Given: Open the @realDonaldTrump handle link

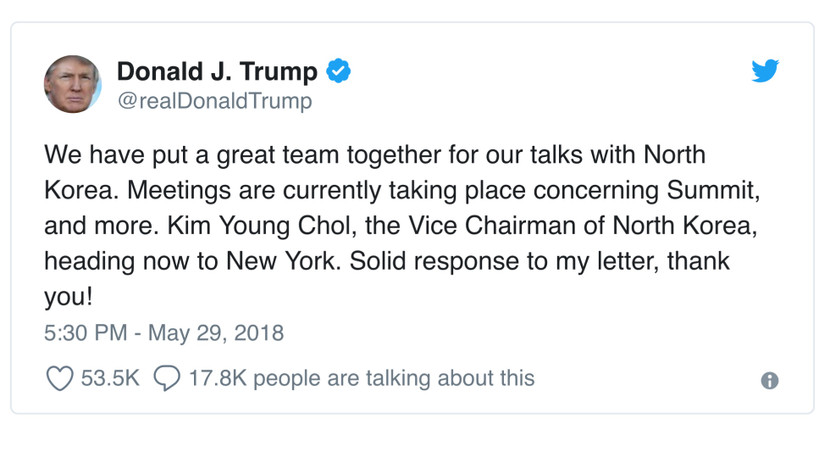Looking at the screenshot, I should [x=214, y=101].
